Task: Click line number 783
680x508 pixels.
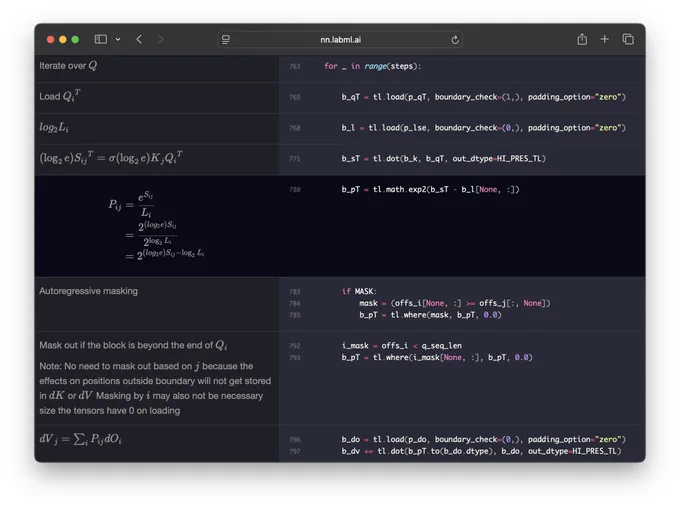Action: pyautogui.click(x=295, y=292)
